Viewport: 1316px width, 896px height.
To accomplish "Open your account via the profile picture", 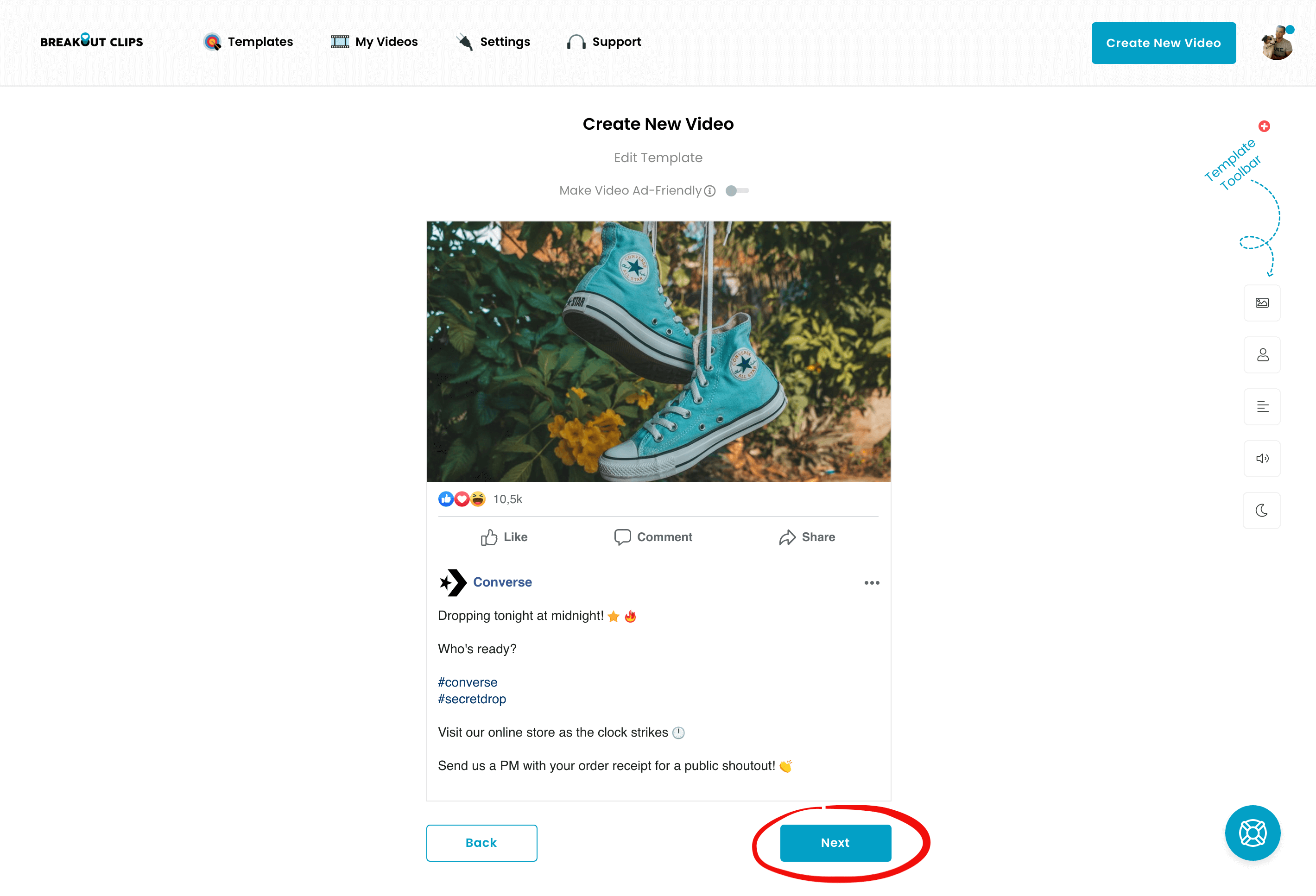I will 1275,43.
